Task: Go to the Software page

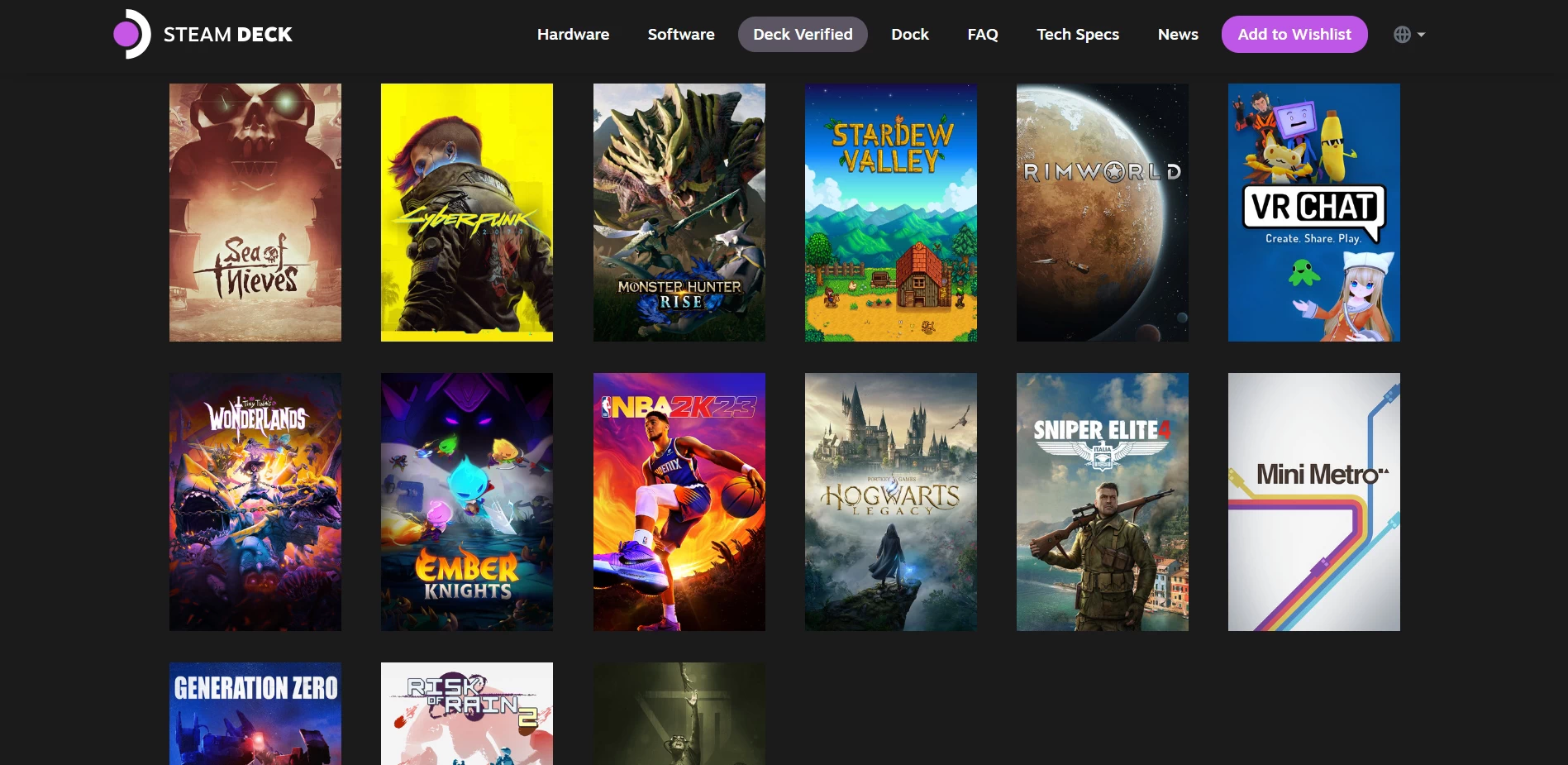Action: 681,35
